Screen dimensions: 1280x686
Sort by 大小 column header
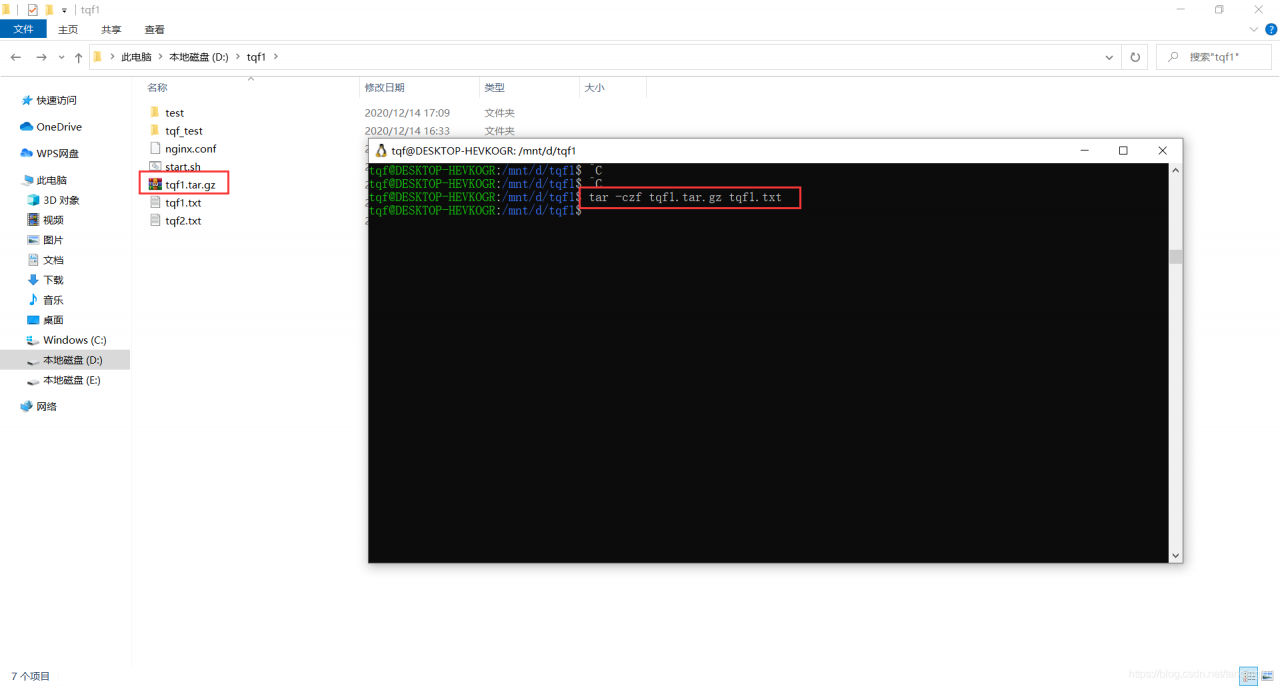click(594, 88)
